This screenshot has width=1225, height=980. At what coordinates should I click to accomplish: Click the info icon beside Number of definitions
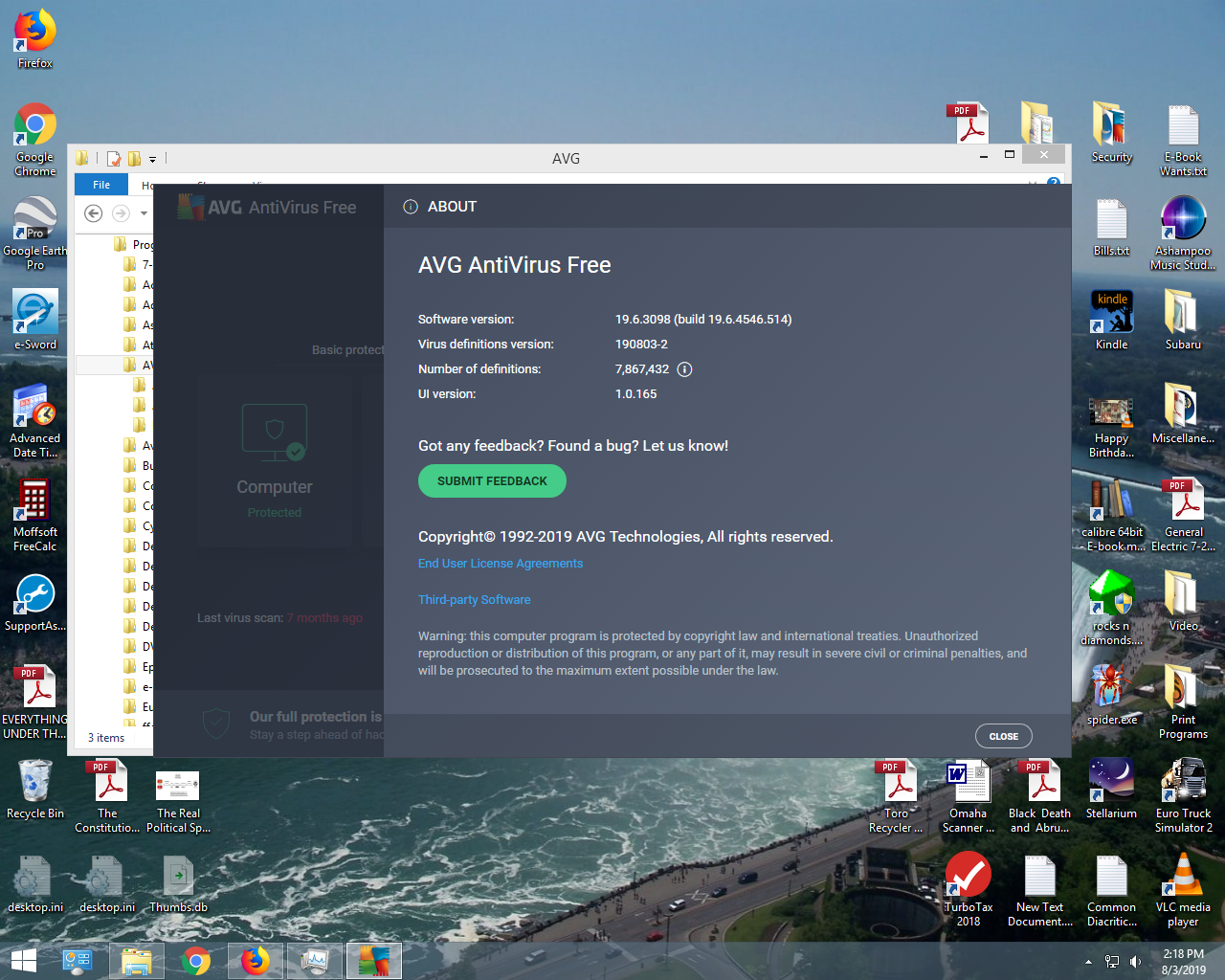684,369
